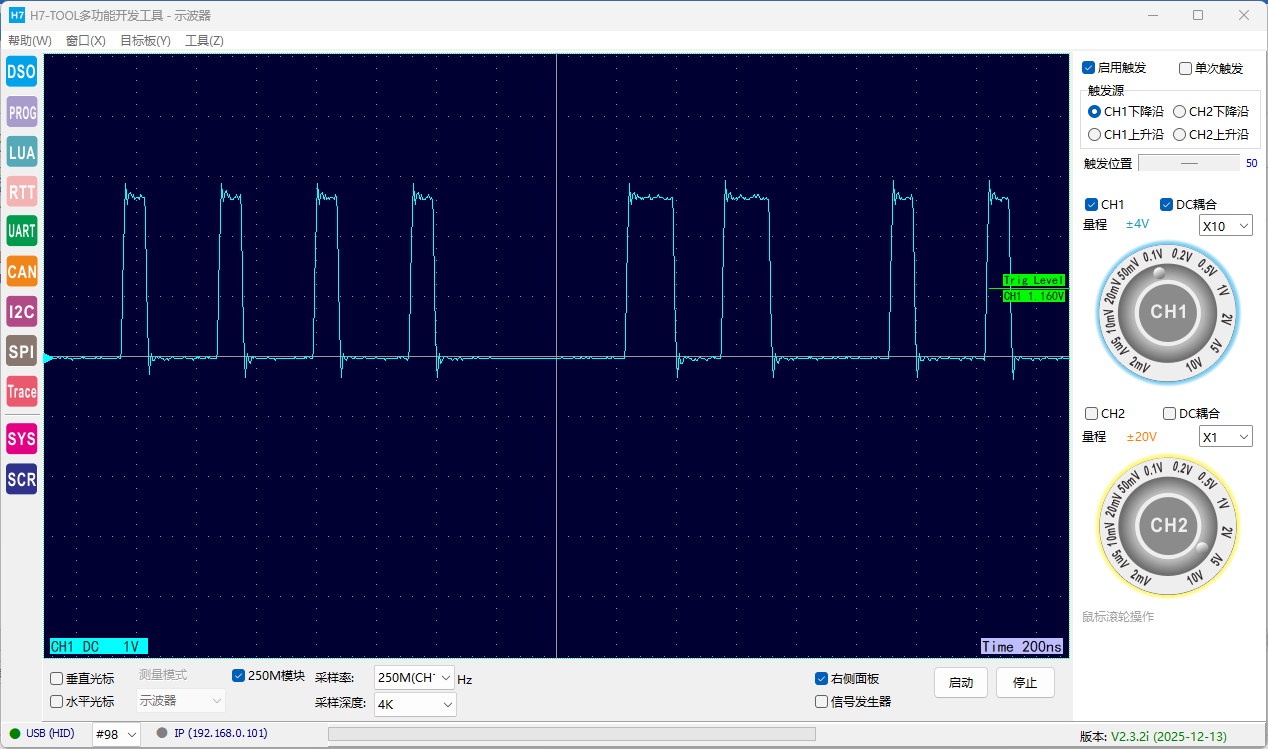The image size is (1268, 749).
Task: Open 采样深度 4K depth dropdown
Action: coord(415,704)
